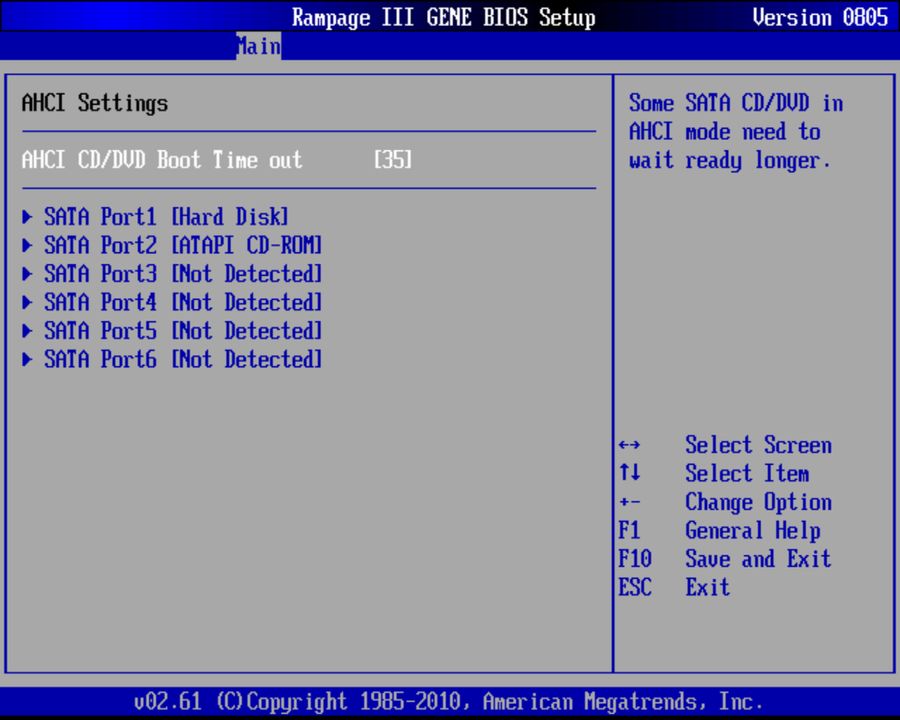Screen dimensions: 900x720
Task: Click the General Help hint
Action: coord(752,531)
